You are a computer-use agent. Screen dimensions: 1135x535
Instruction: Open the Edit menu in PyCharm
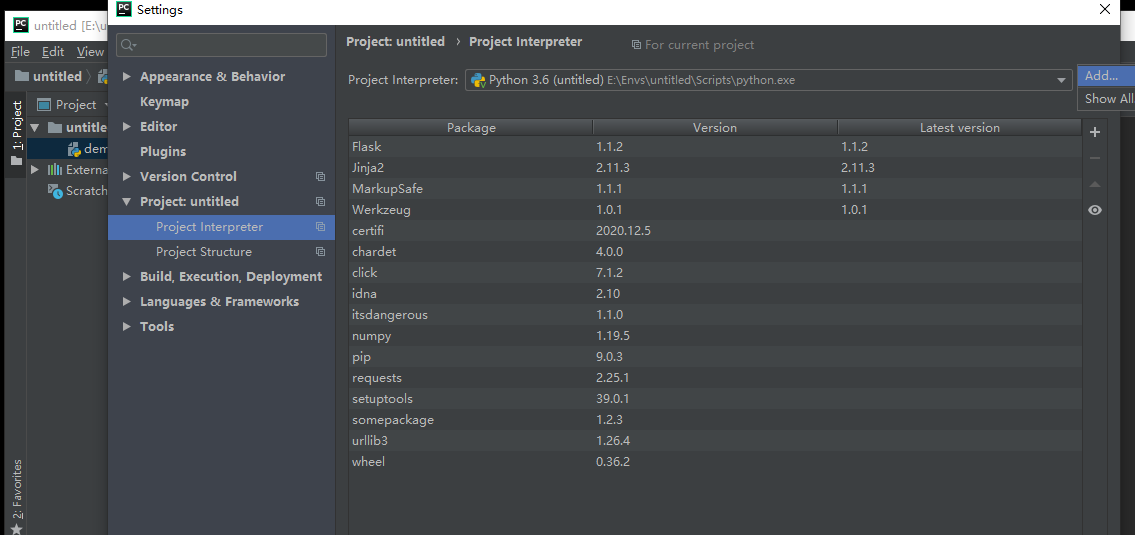tap(53, 51)
